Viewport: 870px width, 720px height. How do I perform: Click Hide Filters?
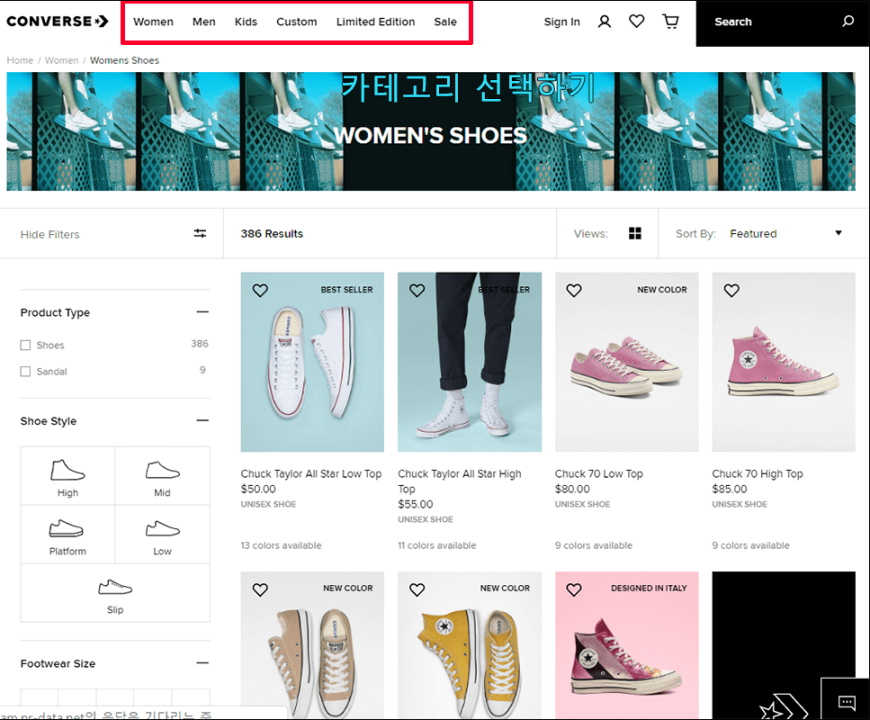(x=50, y=234)
